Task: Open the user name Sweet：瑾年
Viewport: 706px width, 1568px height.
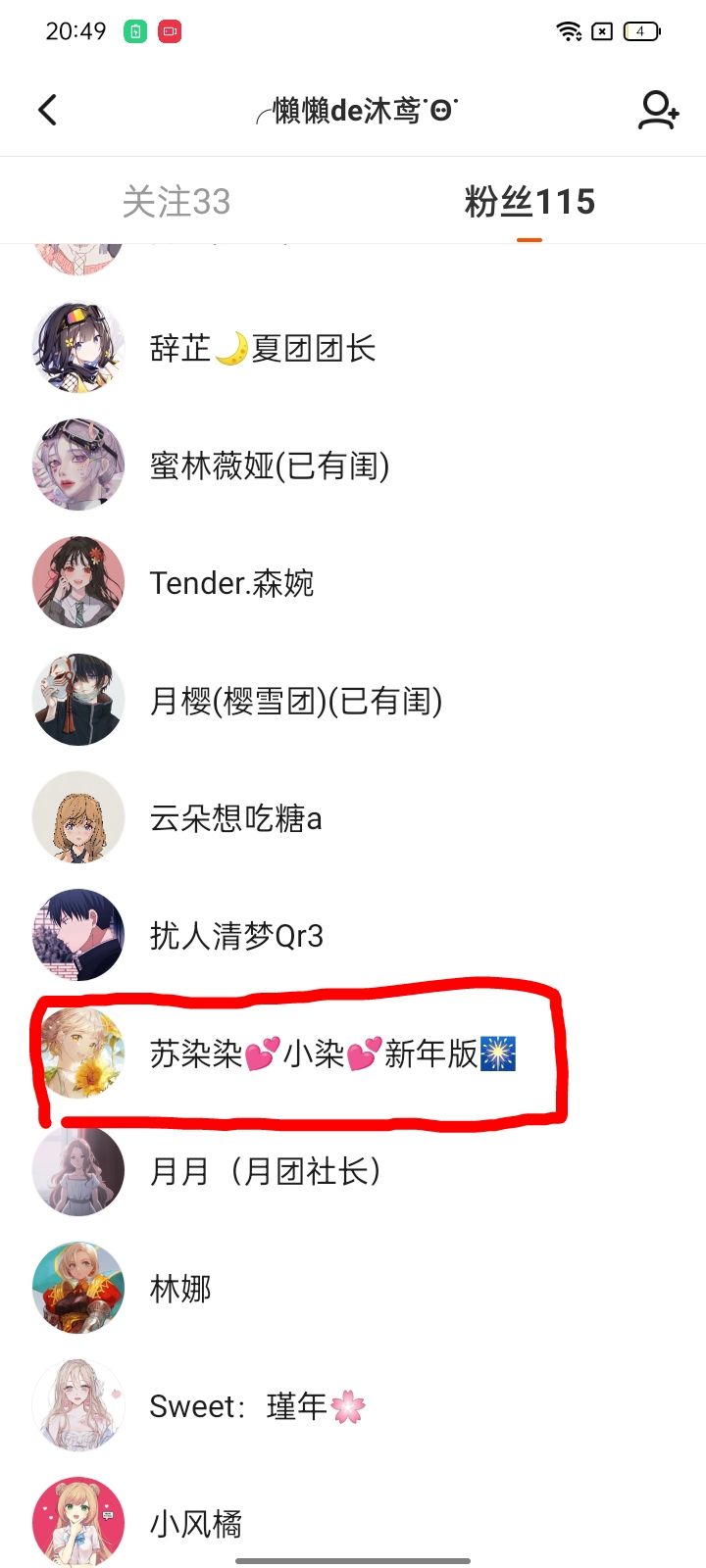Action: 257,1406
